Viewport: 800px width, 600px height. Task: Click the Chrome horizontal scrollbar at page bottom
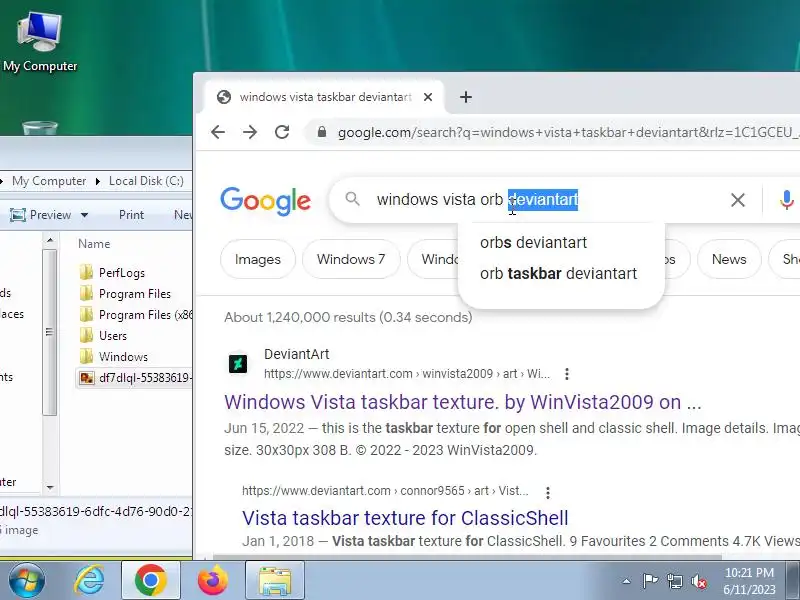[467, 558]
